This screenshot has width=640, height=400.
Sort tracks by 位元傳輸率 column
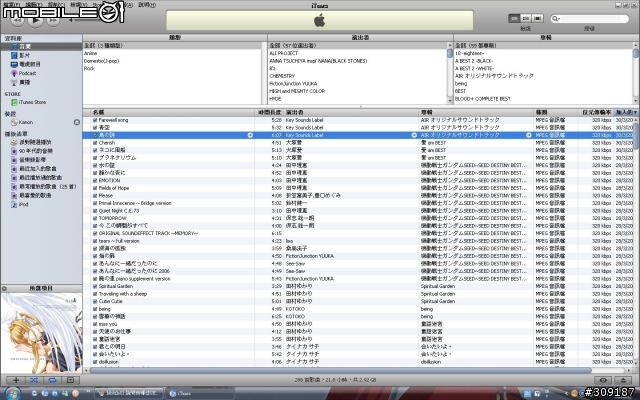point(596,112)
